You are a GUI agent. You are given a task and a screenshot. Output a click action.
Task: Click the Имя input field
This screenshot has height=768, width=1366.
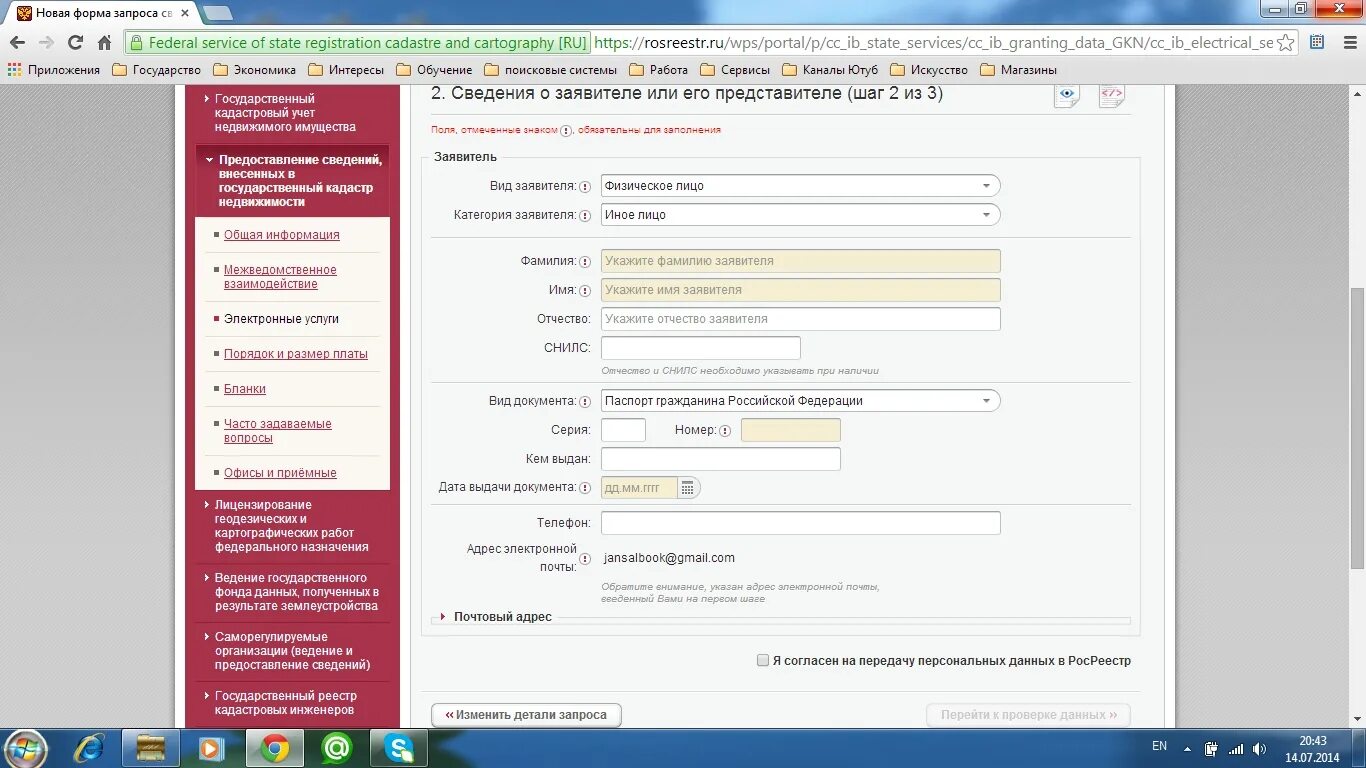[800, 290]
